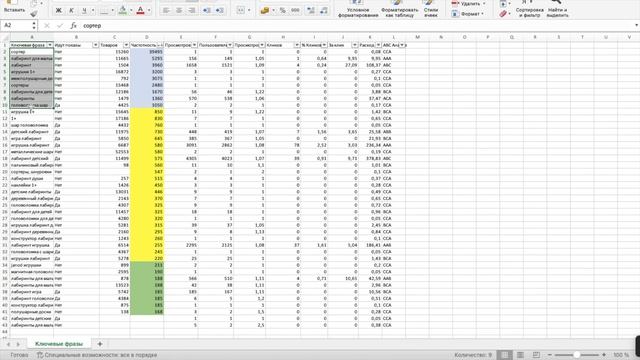
Task: Zoom out with the minus button
Action: click(550, 355)
